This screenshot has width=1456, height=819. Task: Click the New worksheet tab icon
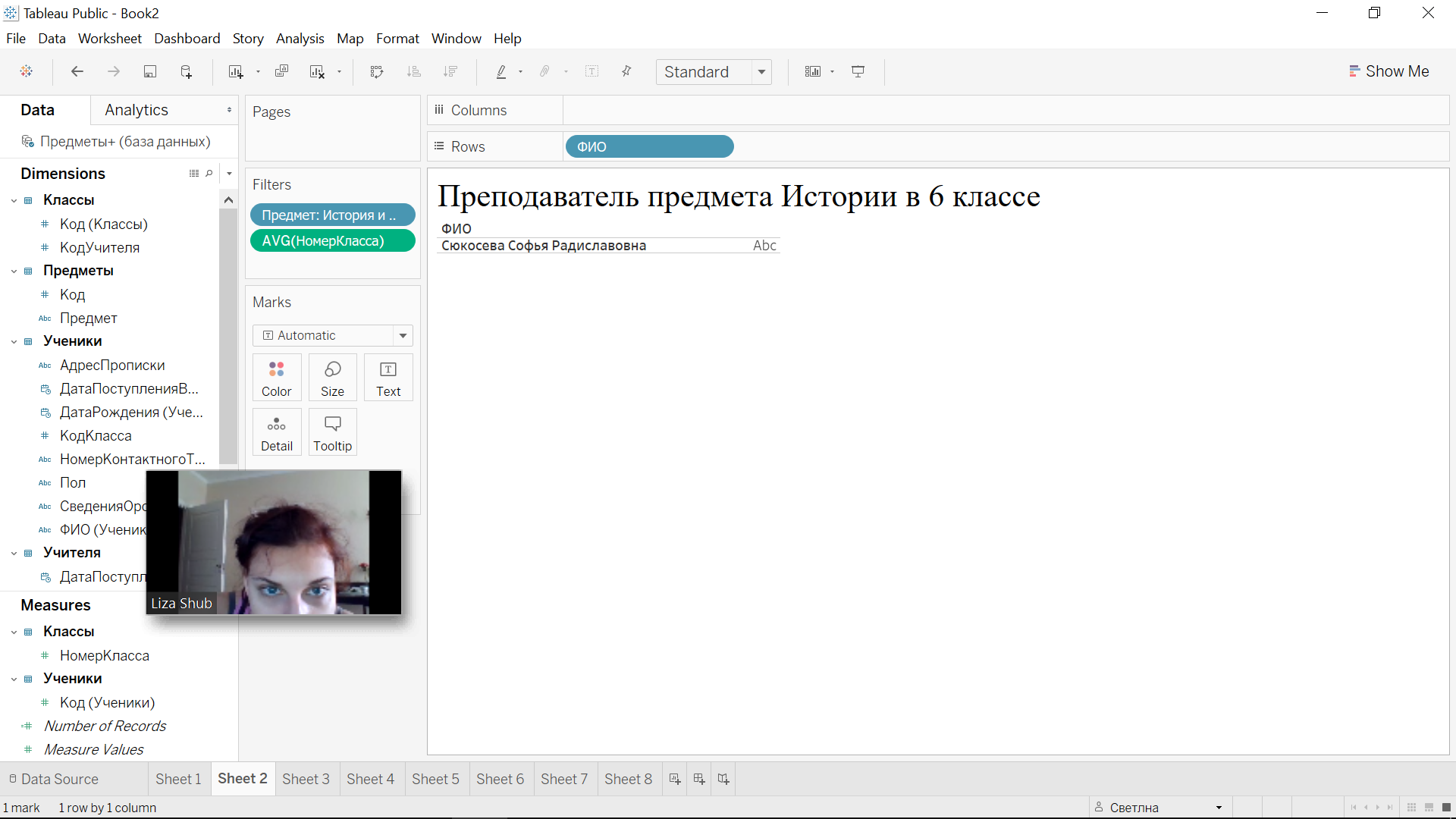point(675,779)
